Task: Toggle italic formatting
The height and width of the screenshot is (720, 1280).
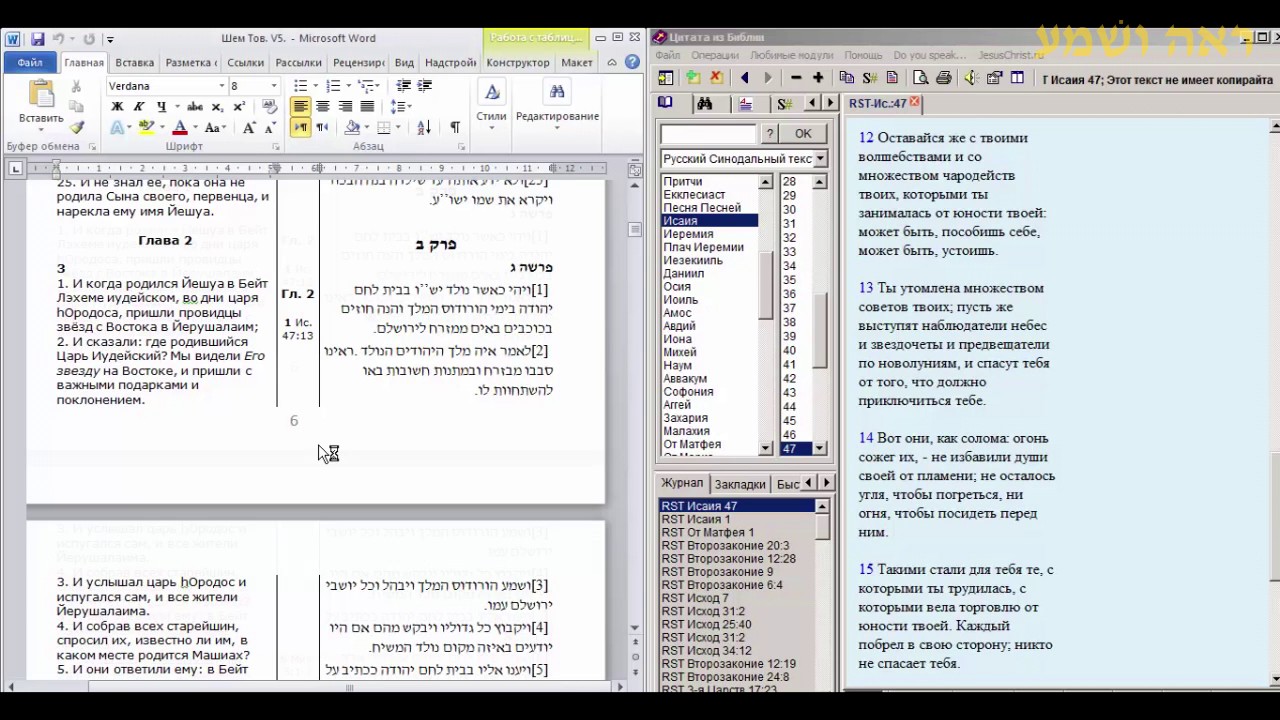Action: 139,106
